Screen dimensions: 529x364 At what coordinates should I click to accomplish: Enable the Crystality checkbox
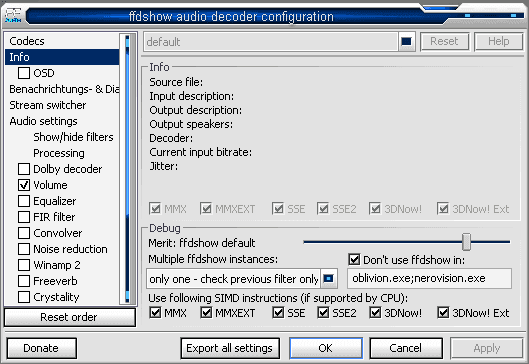point(24,297)
